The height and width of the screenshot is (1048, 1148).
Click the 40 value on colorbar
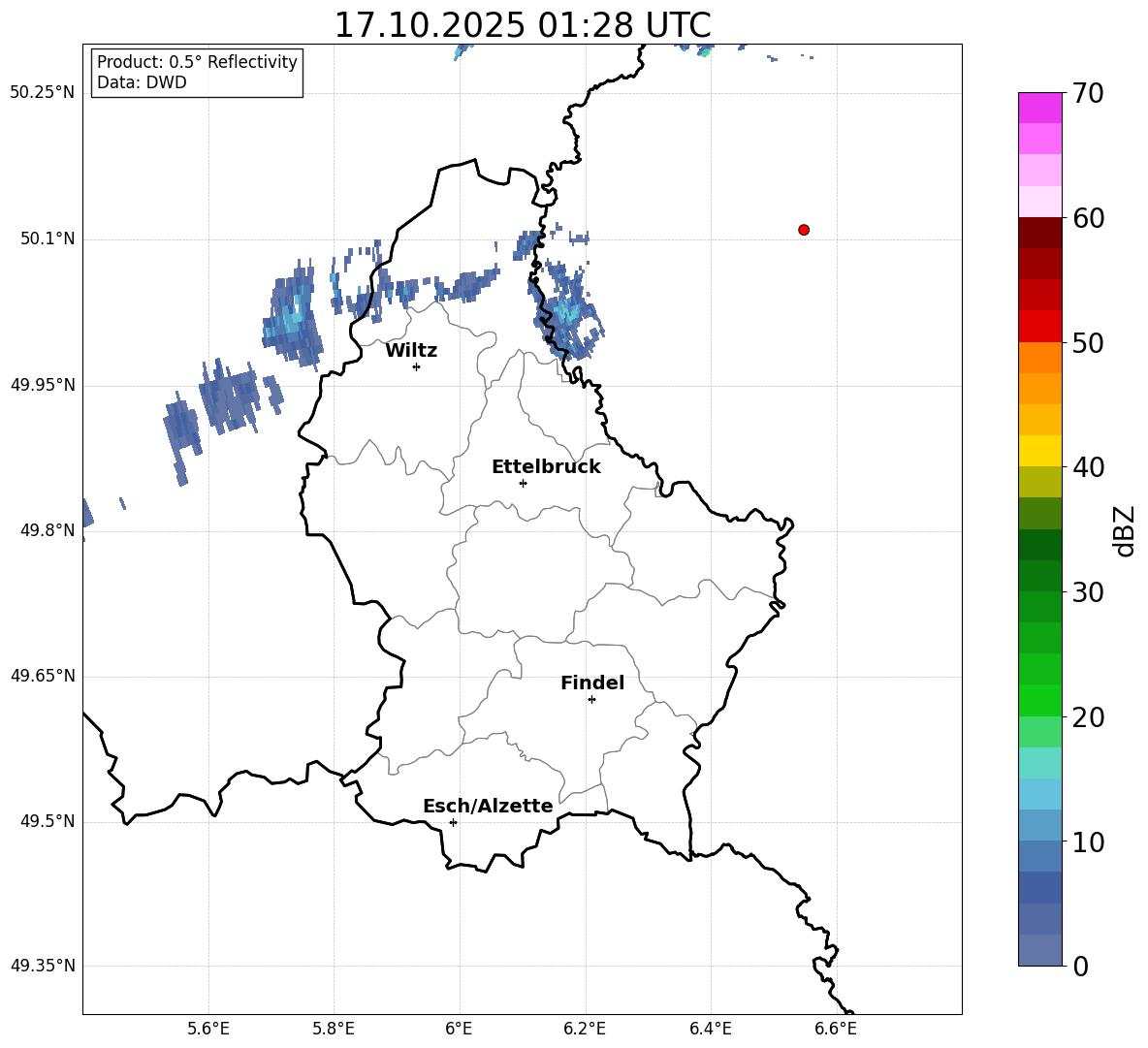(x=1088, y=467)
